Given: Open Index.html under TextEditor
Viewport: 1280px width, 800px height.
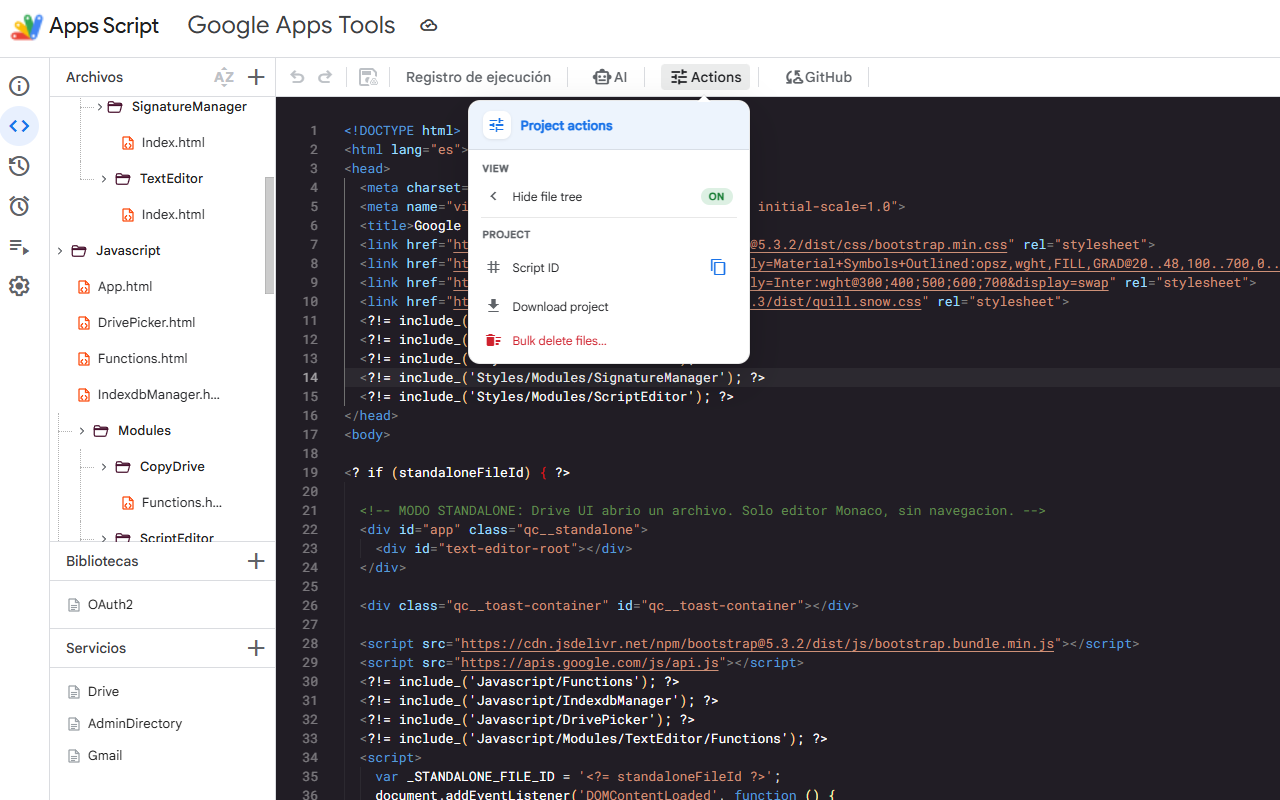Looking at the screenshot, I should pyautogui.click(x=173, y=215).
